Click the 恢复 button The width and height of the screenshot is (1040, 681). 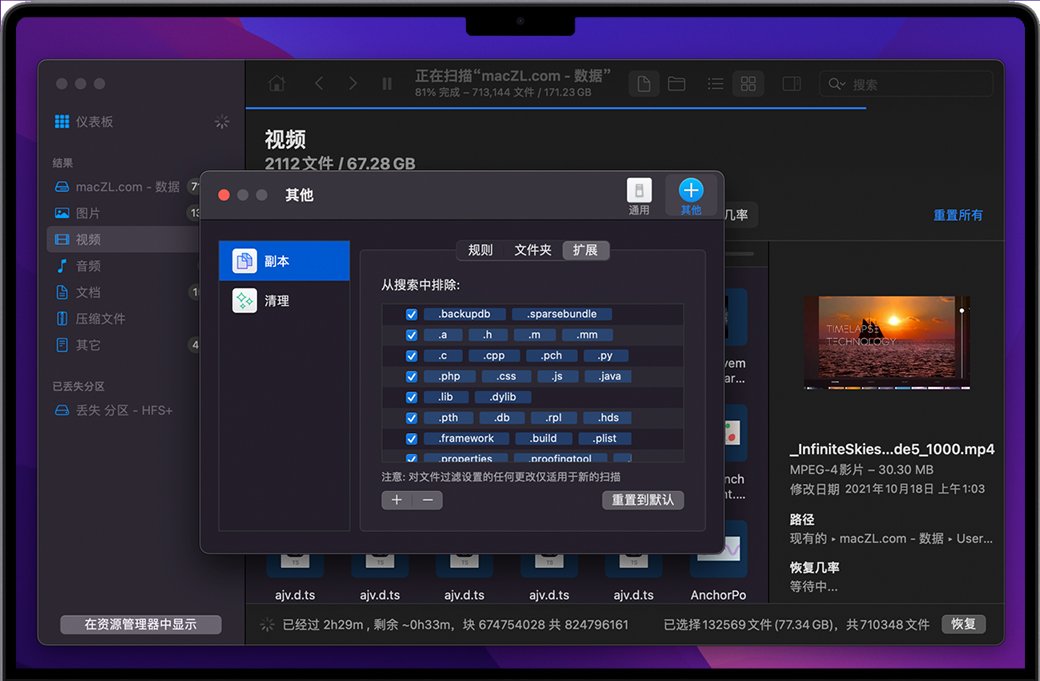click(x=963, y=624)
